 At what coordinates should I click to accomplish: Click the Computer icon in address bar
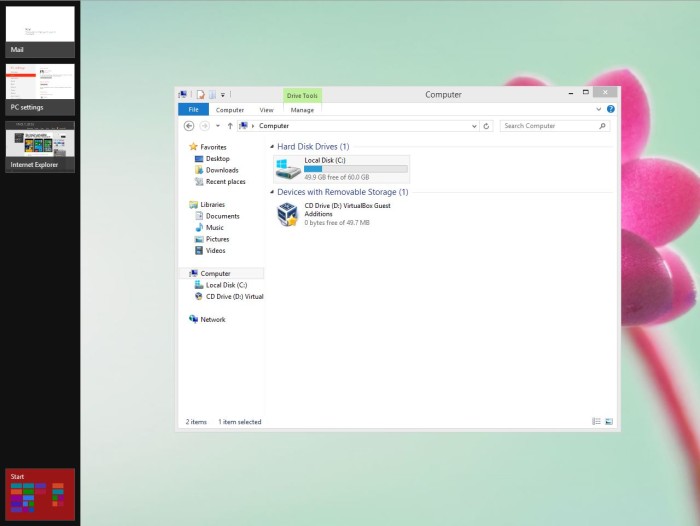pyautogui.click(x=243, y=125)
